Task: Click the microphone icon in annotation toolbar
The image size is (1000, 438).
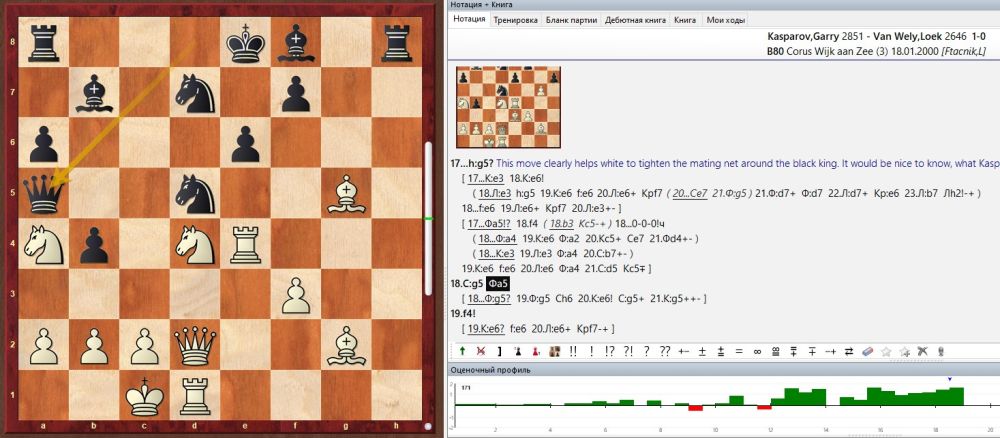Action: pyautogui.click(x=940, y=351)
